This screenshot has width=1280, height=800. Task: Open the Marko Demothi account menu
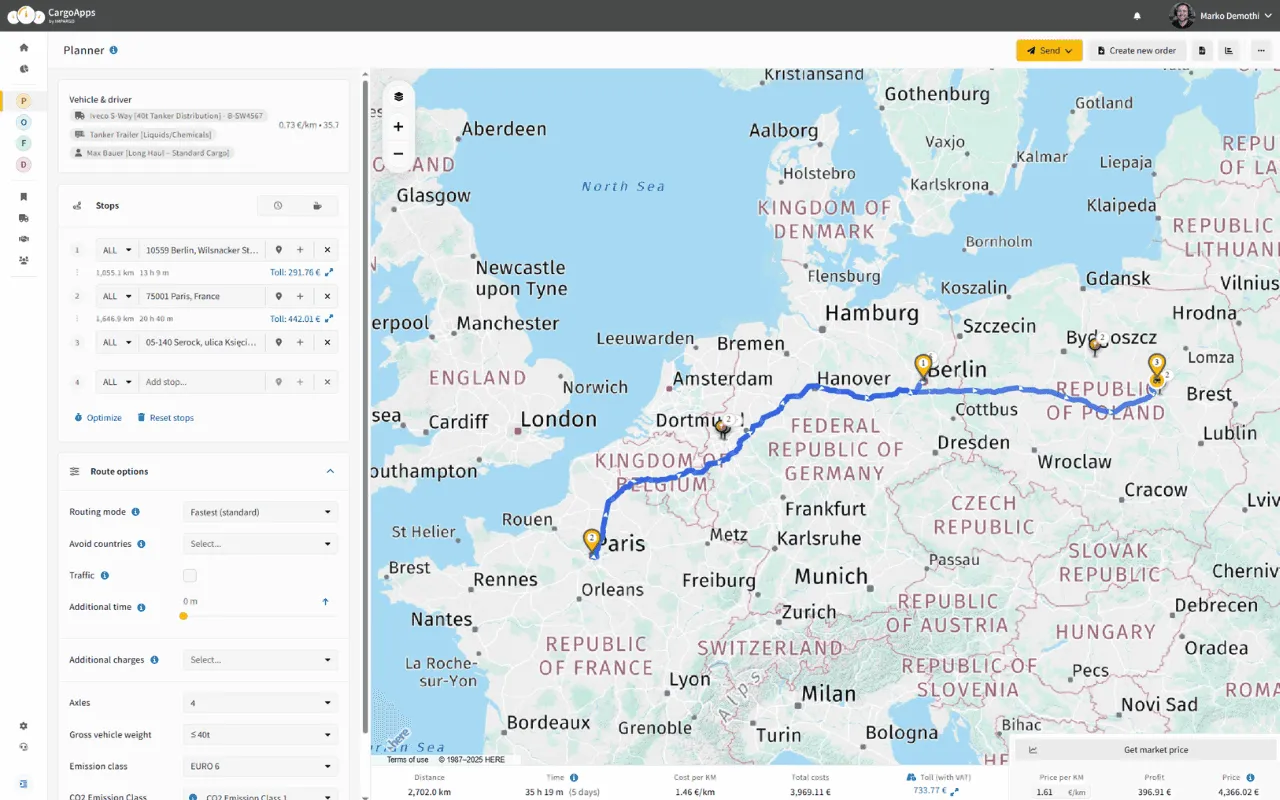click(x=1232, y=15)
